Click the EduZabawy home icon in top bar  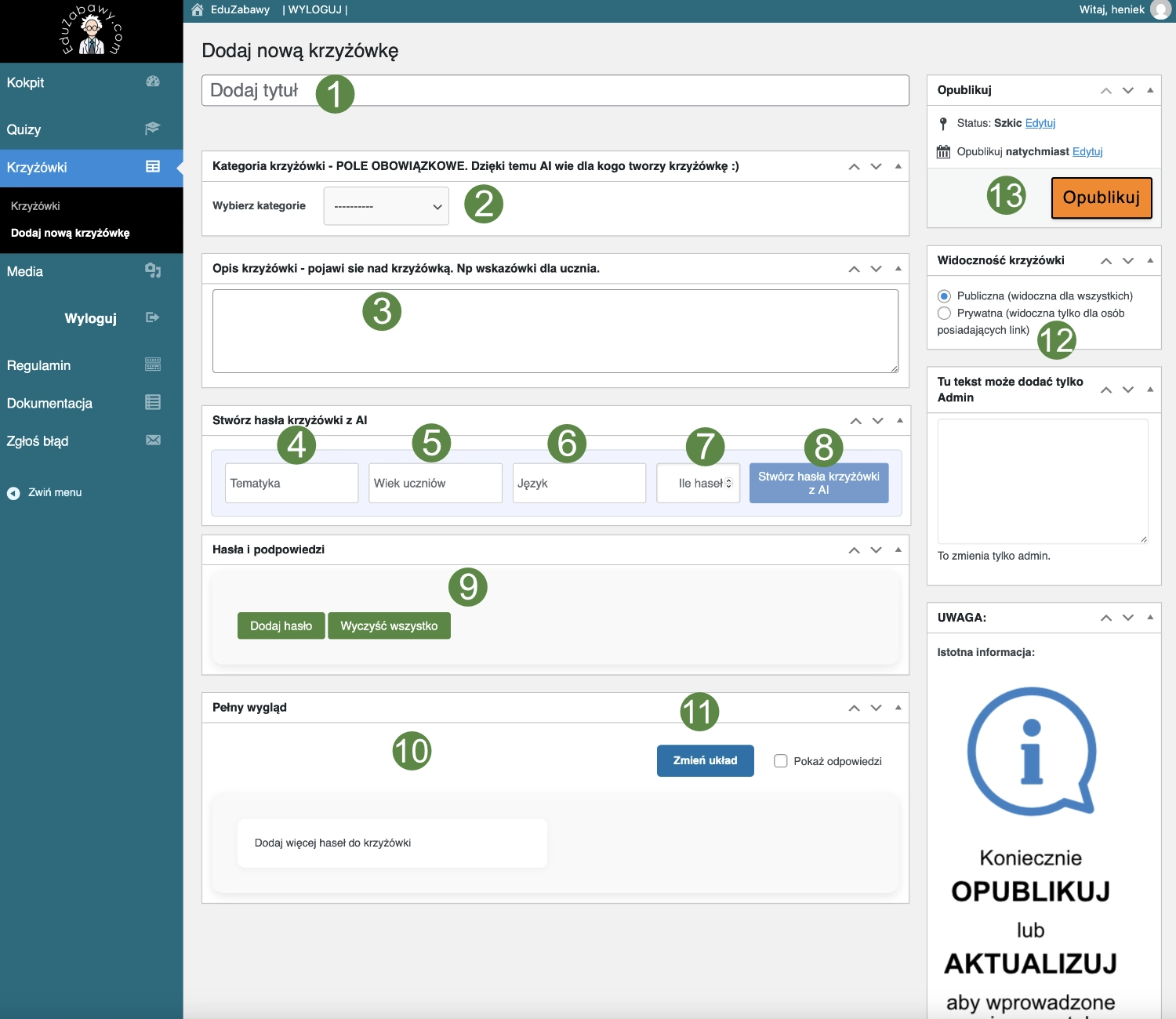click(198, 9)
